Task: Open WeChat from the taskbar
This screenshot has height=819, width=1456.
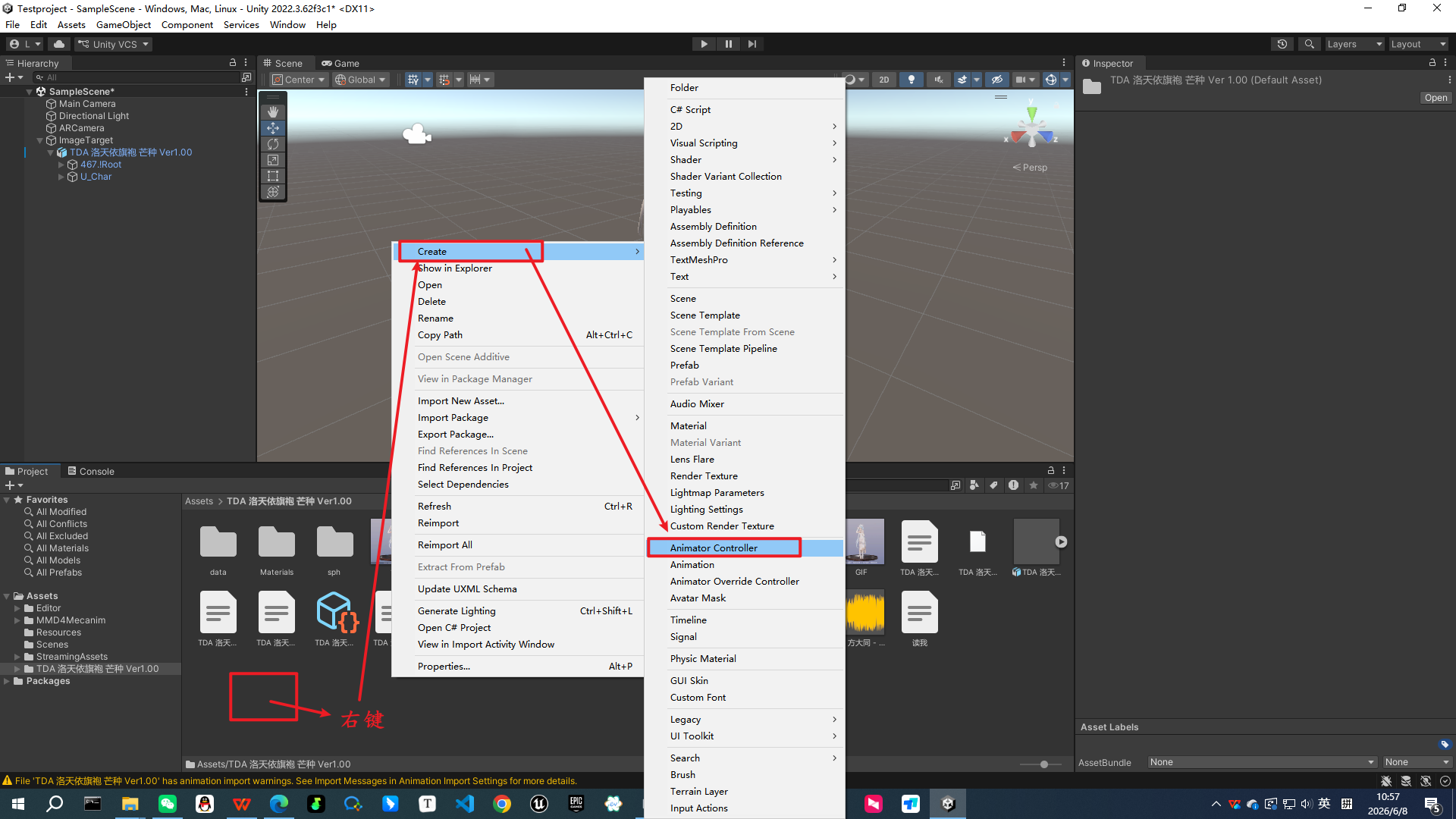Action: click(x=168, y=804)
